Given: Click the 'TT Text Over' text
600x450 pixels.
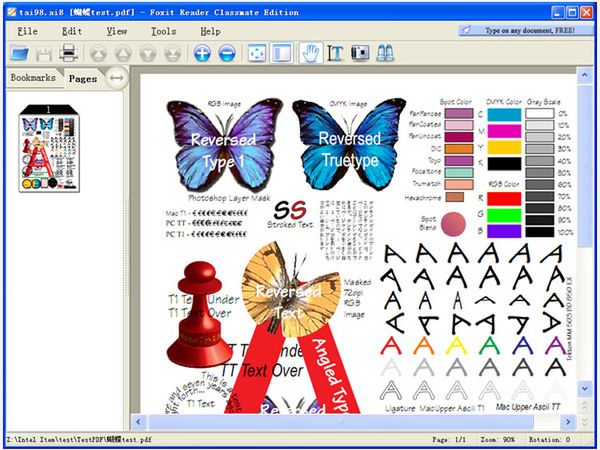Looking at the screenshot, I should click(x=262, y=370).
